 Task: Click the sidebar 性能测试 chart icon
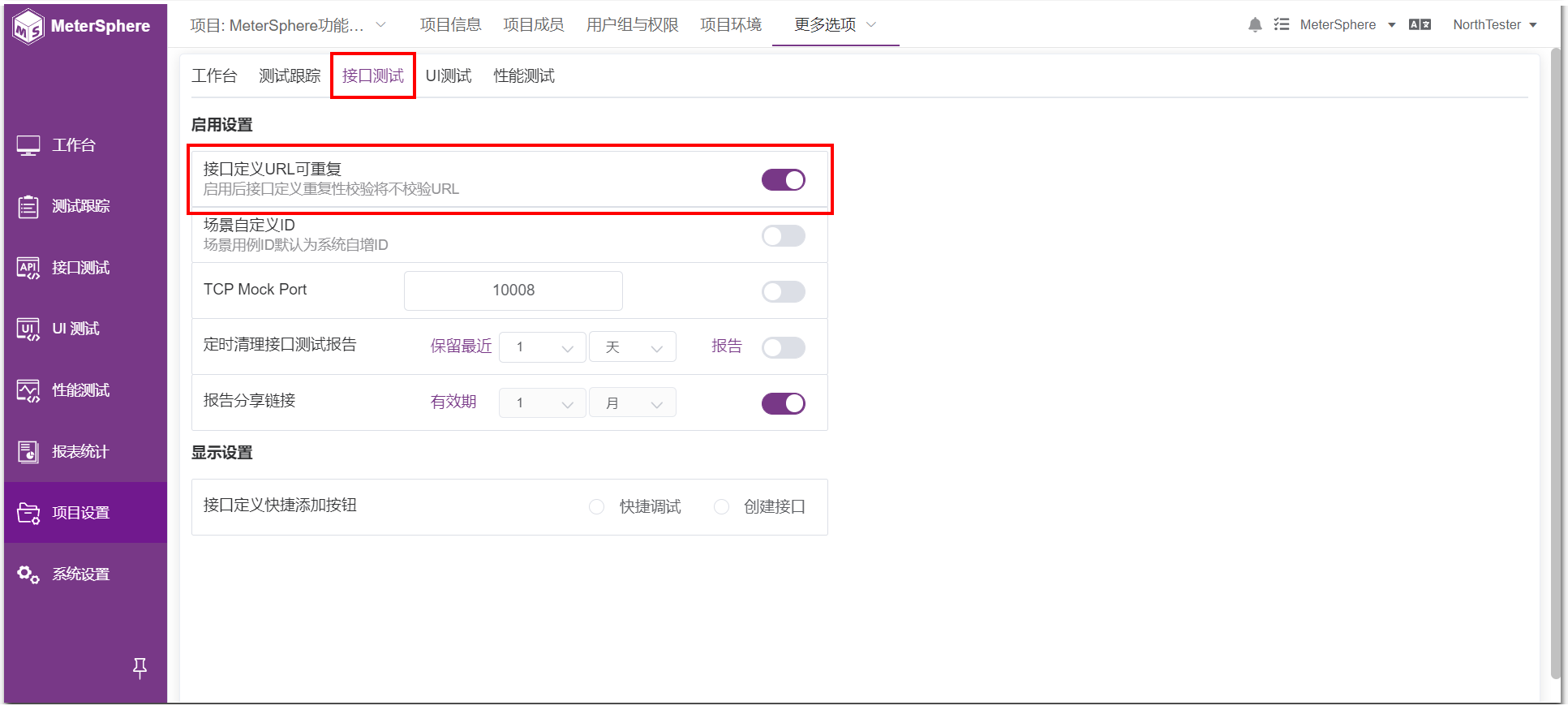coord(28,390)
